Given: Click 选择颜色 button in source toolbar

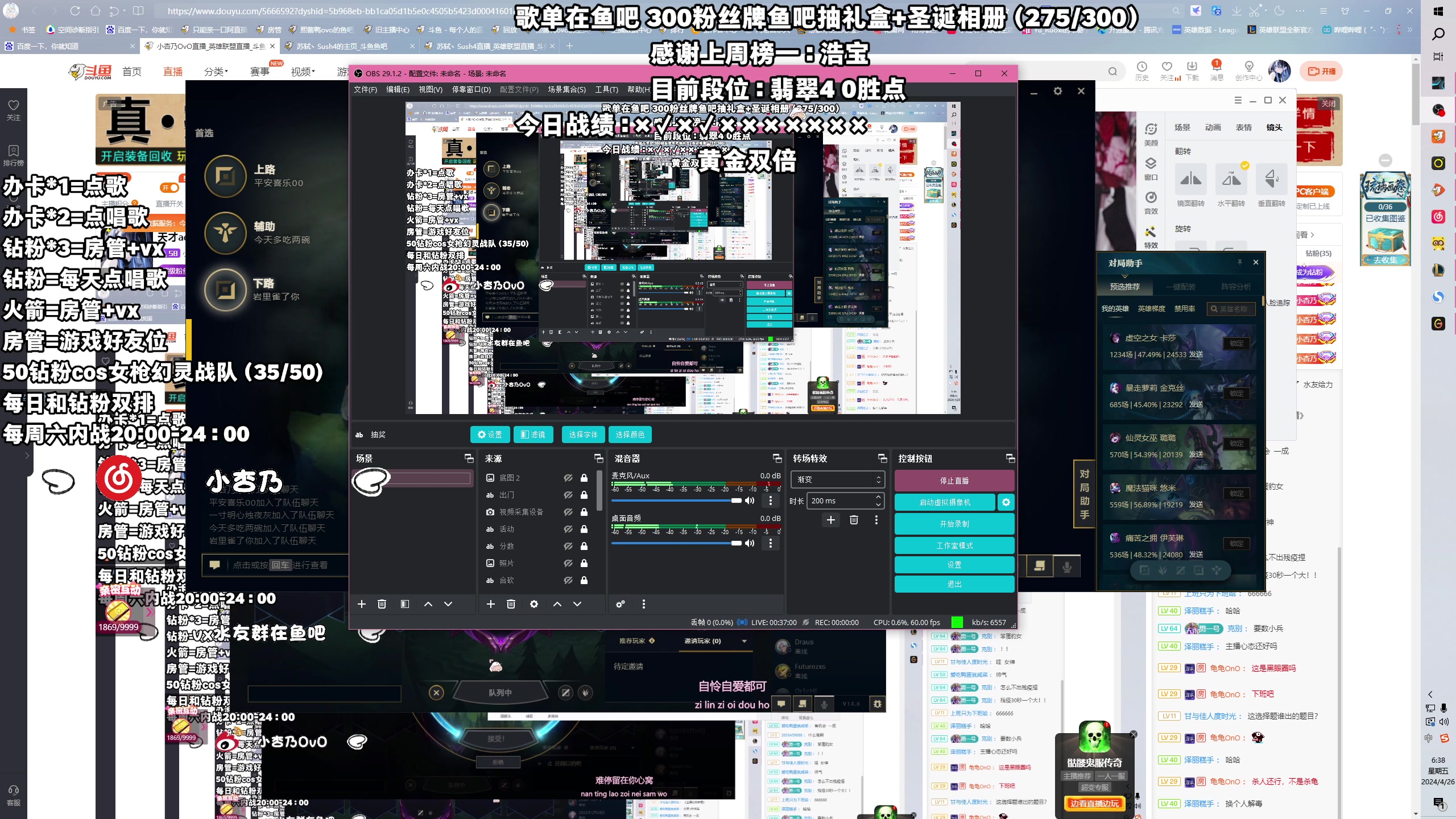Looking at the screenshot, I should (x=630, y=435).
